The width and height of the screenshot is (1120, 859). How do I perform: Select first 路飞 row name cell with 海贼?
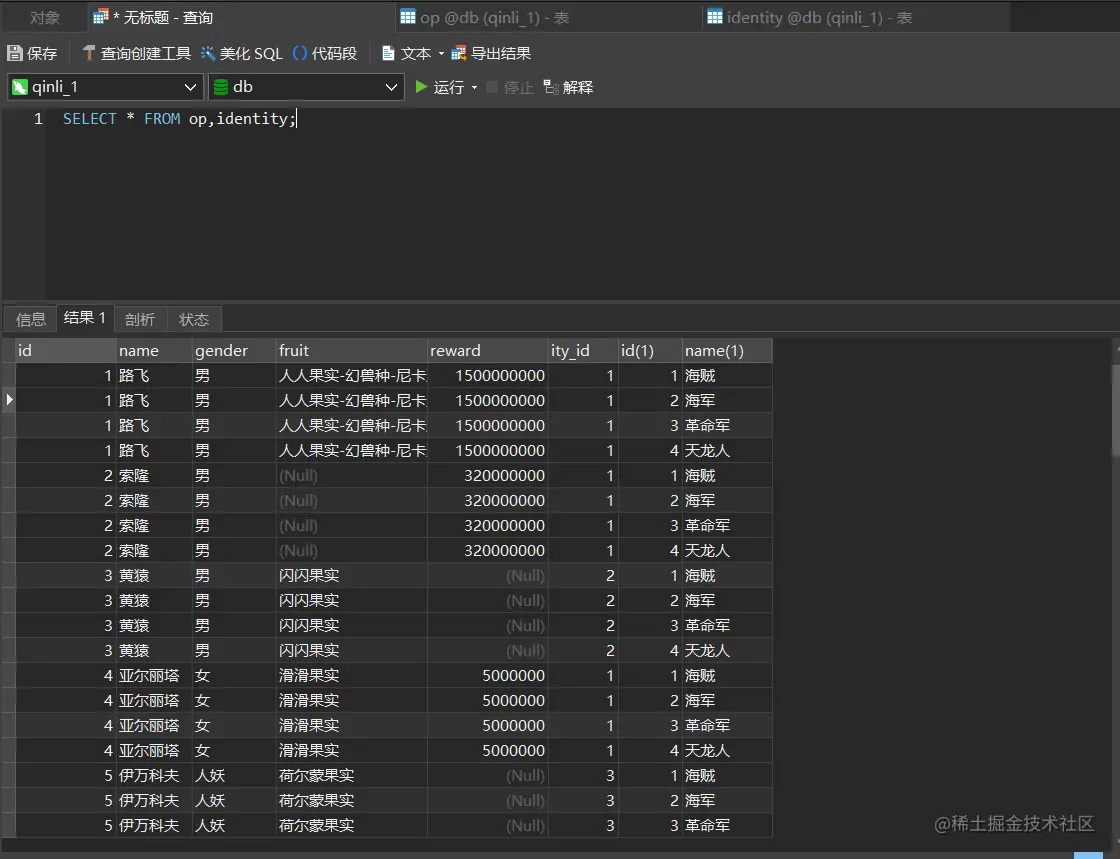click(154, 376)
